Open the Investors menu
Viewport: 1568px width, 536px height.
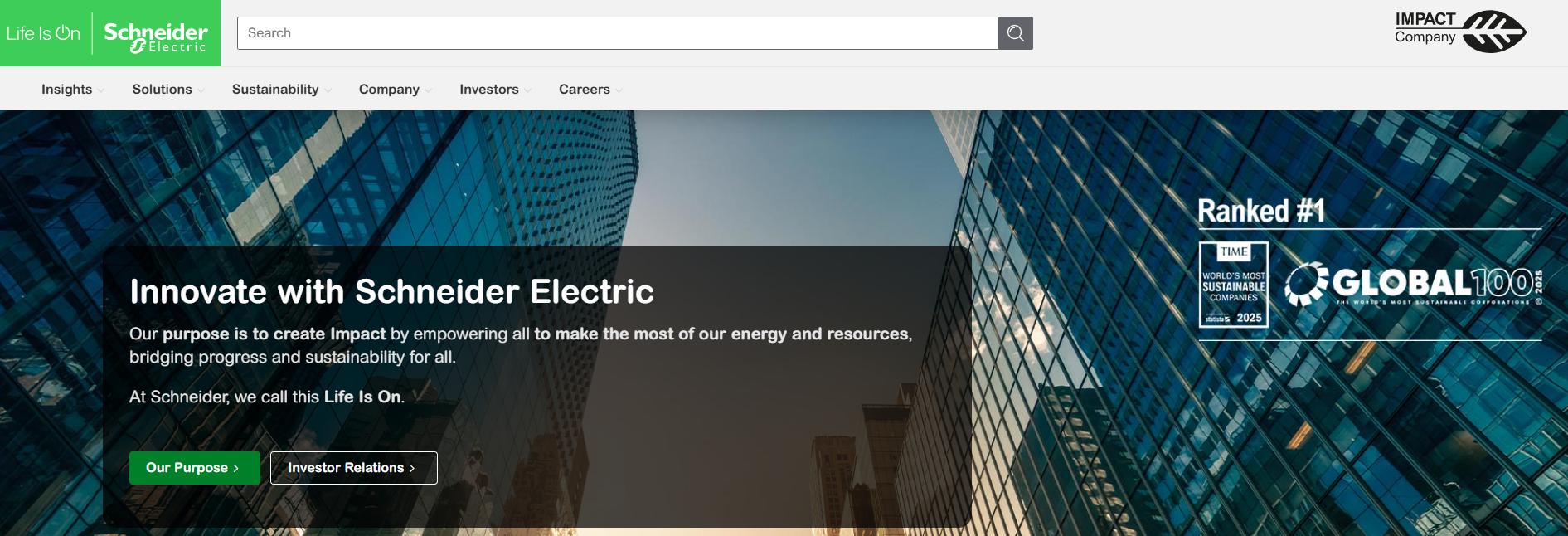489,90
